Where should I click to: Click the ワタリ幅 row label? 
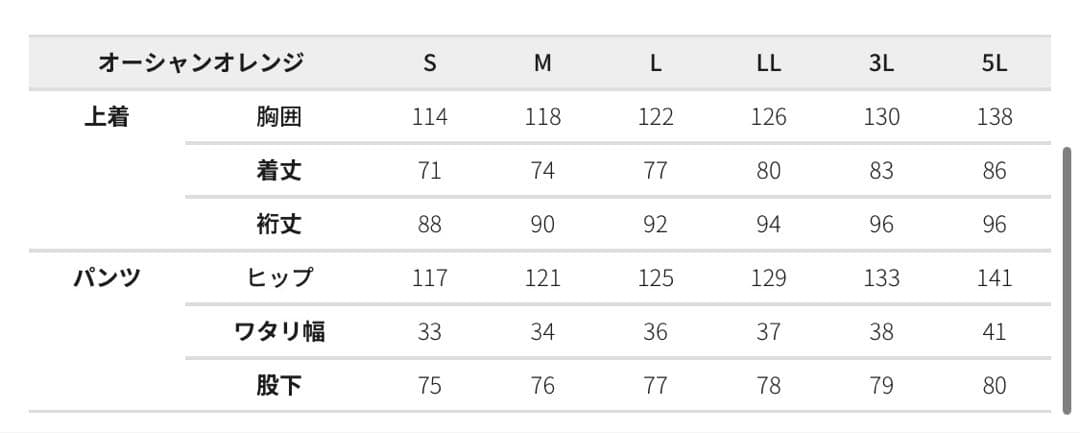point(278,331)
